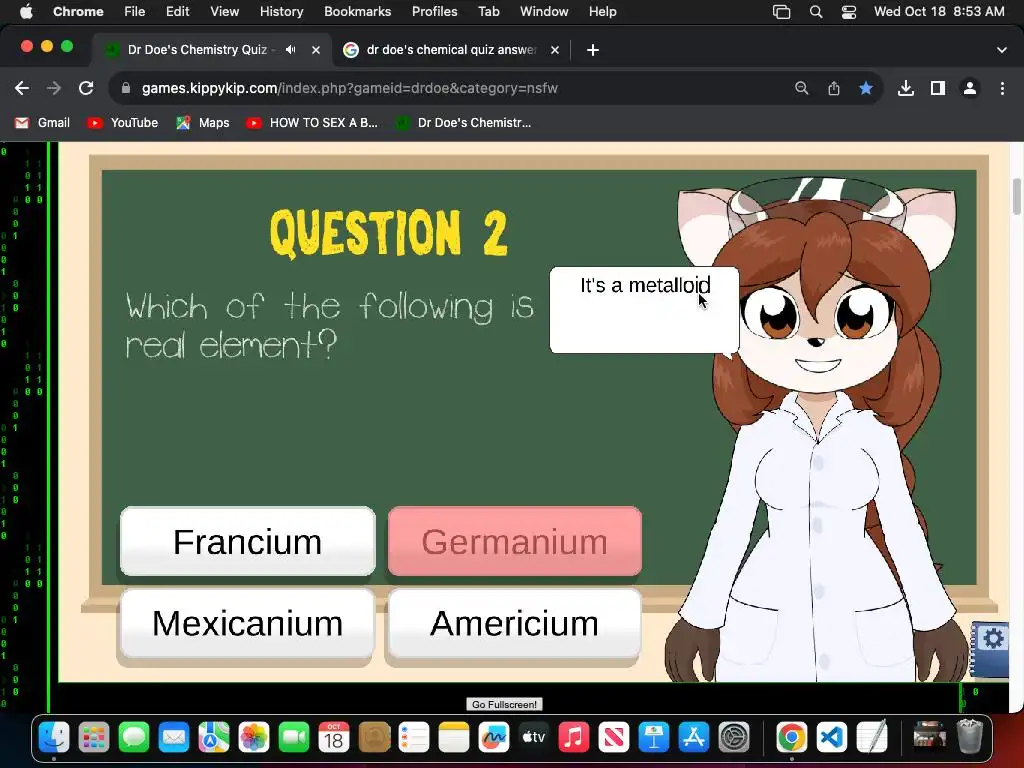
Task: Open the Bookmarks menu
Action: click(x=357, y=12)
